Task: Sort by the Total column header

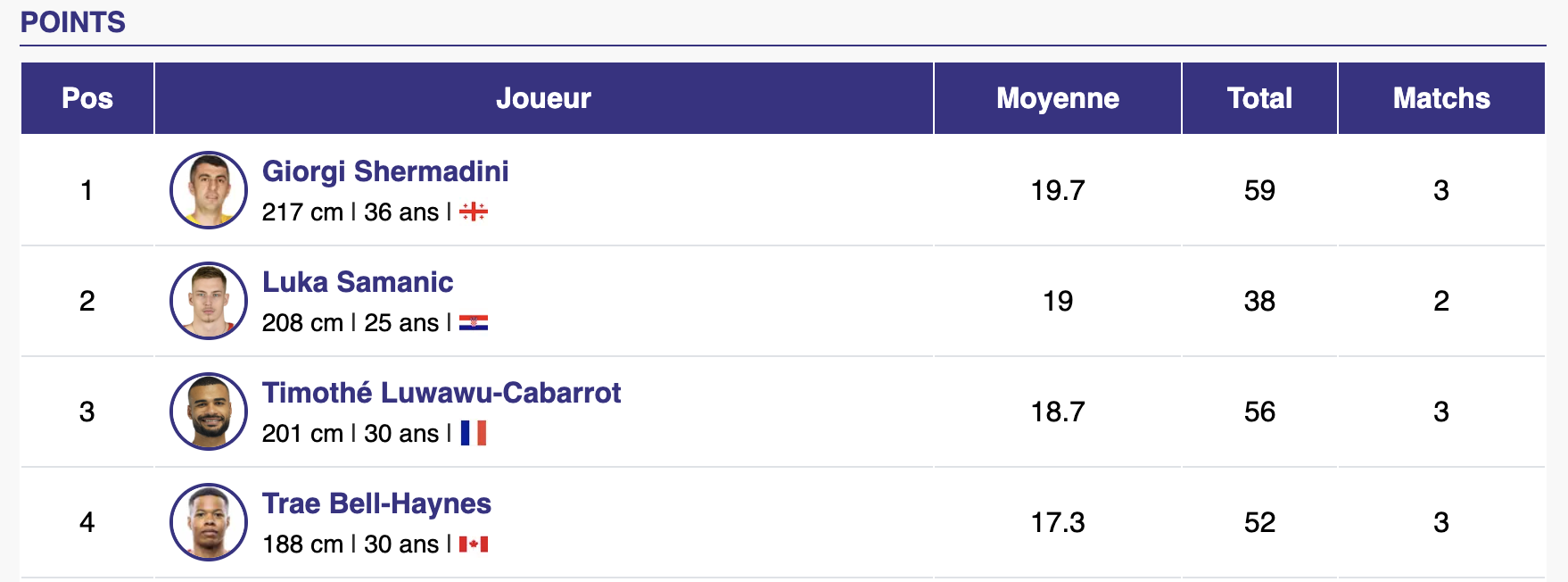Action: 1259,98
